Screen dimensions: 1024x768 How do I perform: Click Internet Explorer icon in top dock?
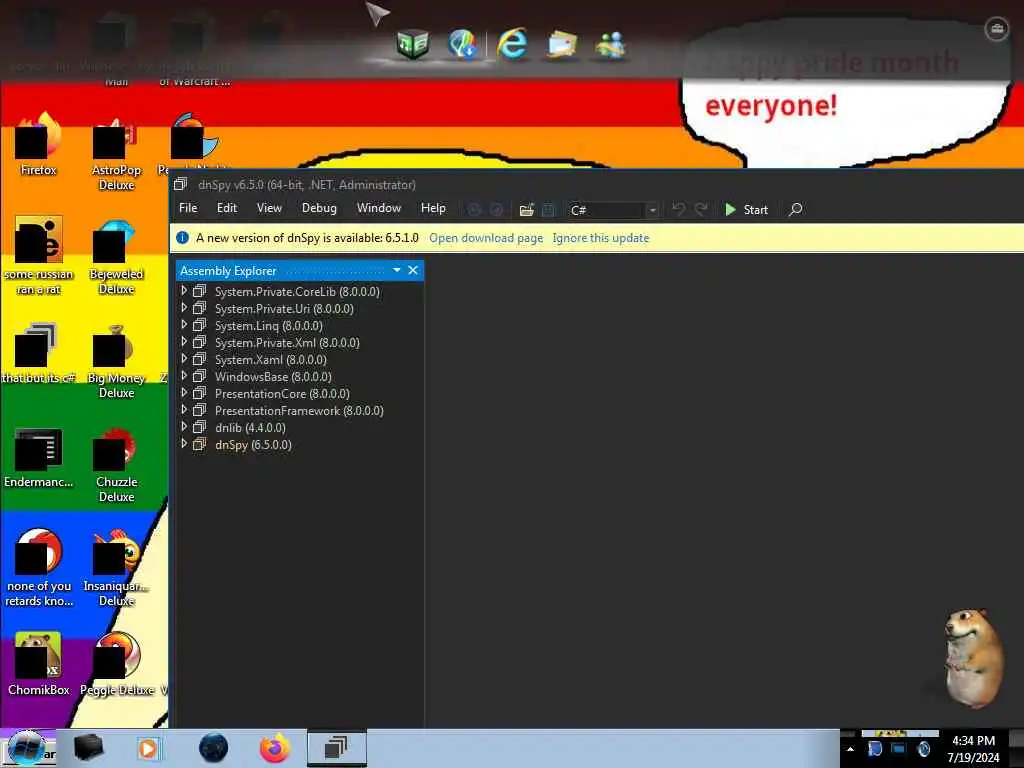click(x=512, y=44)
